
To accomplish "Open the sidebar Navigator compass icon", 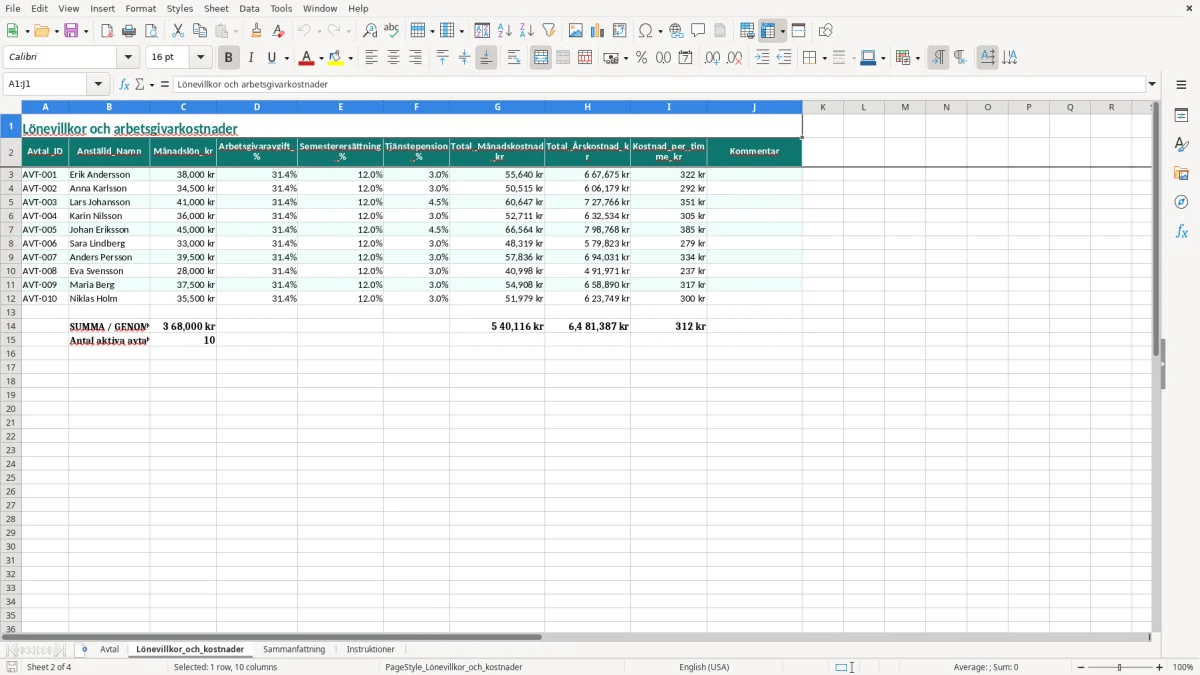I will pos(1181,202).
